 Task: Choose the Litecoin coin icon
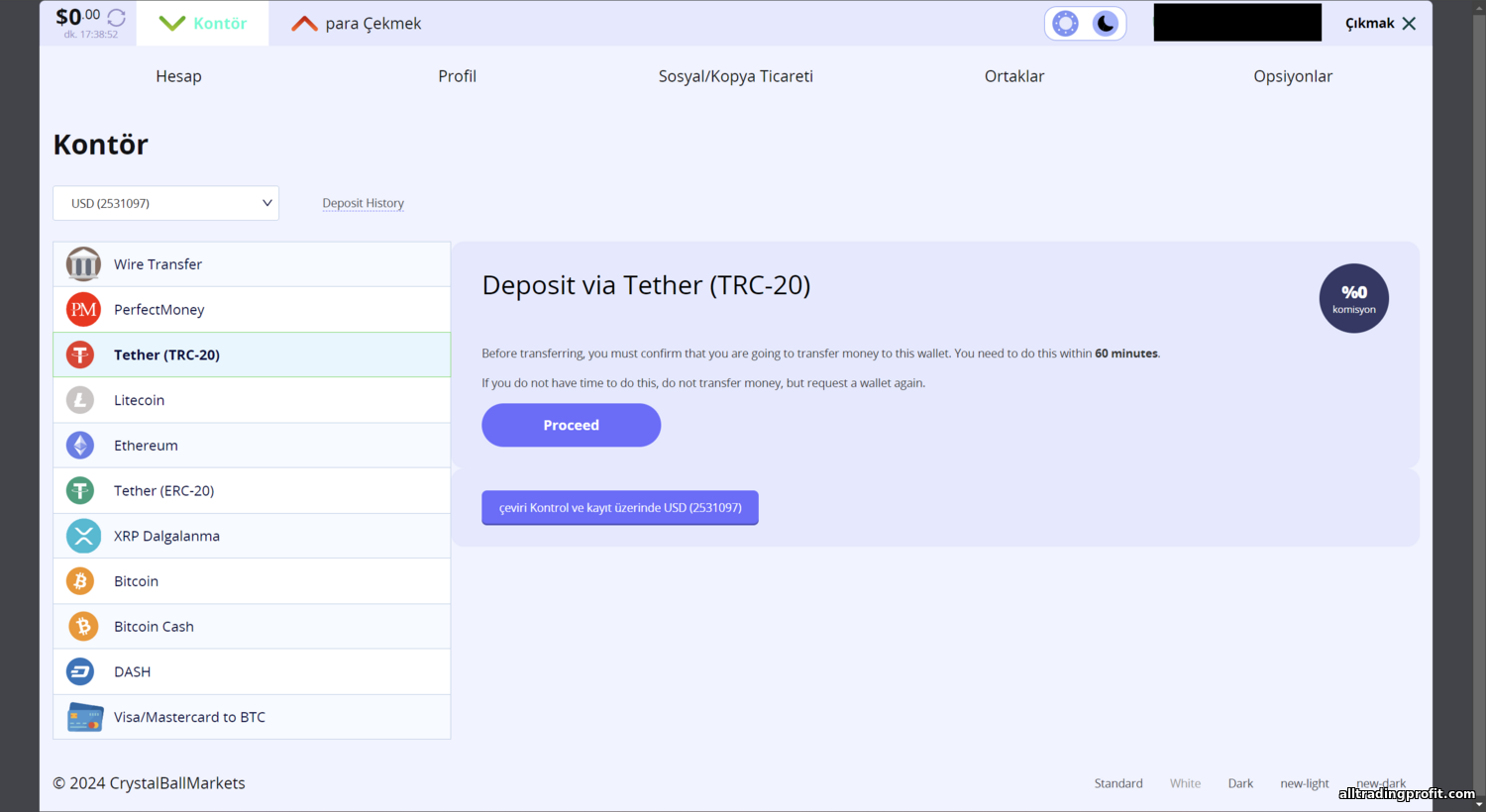coord(80,400)
